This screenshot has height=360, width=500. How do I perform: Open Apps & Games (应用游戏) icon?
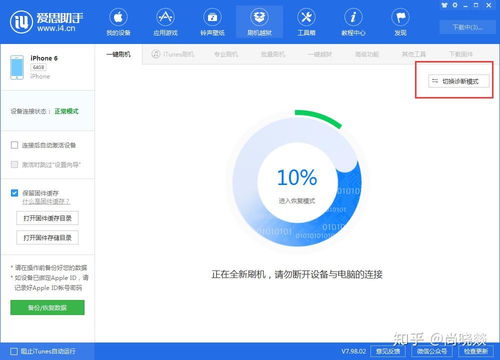(165, 18)
